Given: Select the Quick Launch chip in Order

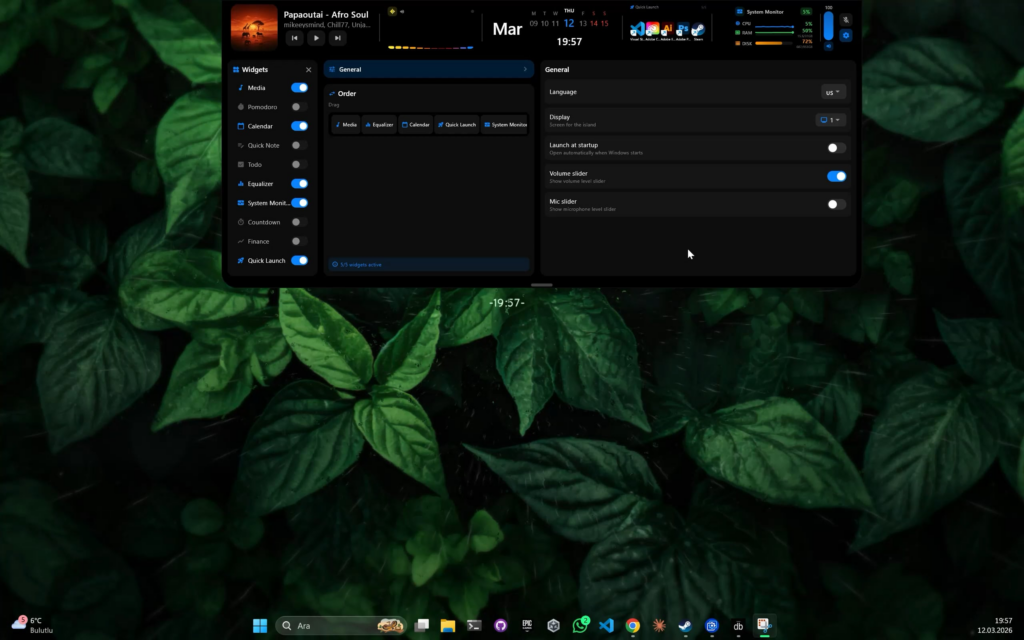Looking at the screenshot, I should pos(456,125).
